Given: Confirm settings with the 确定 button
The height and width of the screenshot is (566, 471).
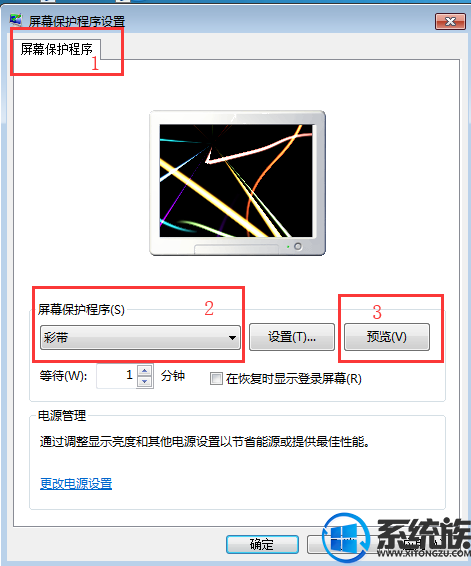Looking at the screenshot, I should coord(262,544).
